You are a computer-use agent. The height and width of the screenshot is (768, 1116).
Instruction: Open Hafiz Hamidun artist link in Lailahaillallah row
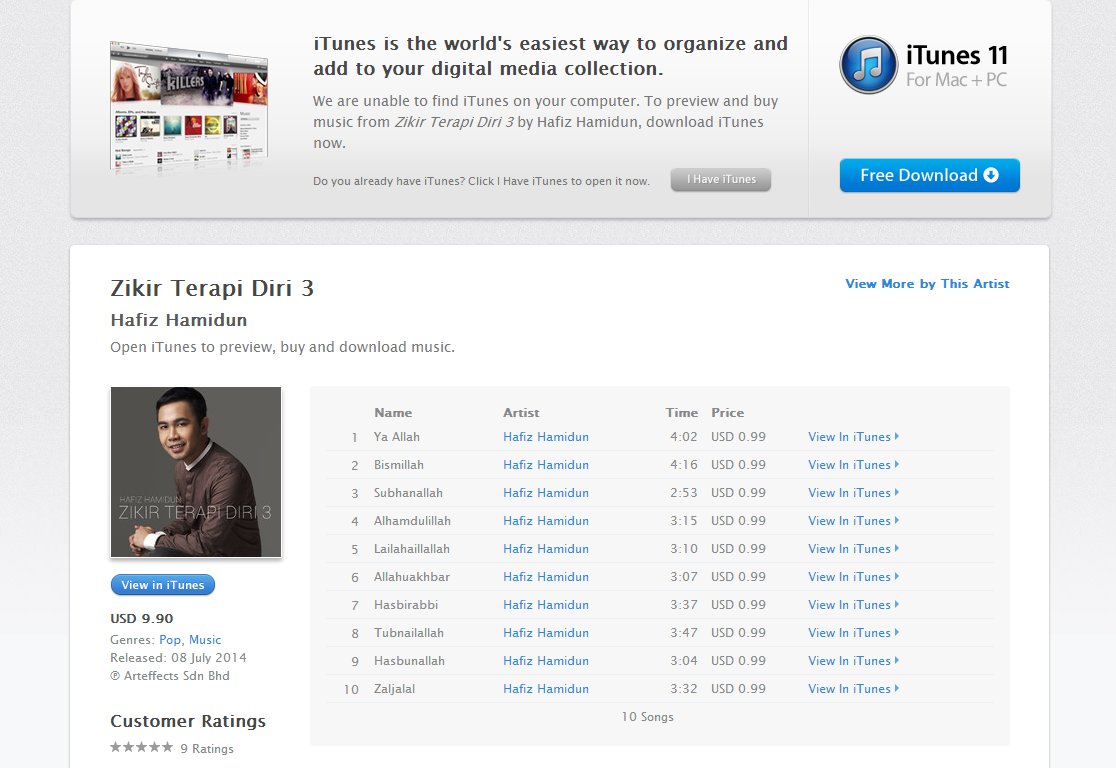point(546,548)
